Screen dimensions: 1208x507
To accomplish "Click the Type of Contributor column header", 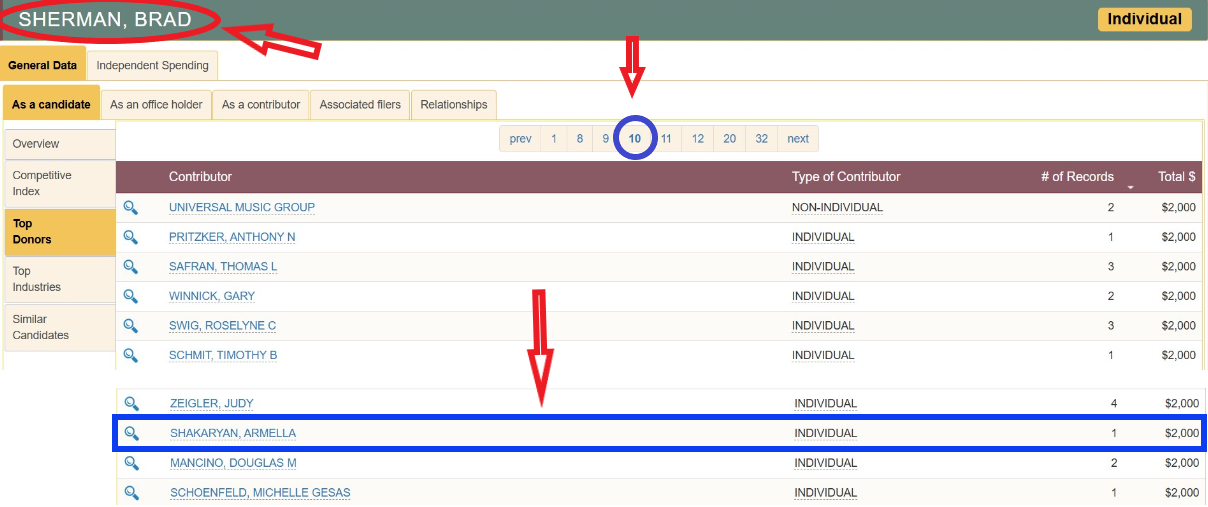I will [x=846, y=177].
